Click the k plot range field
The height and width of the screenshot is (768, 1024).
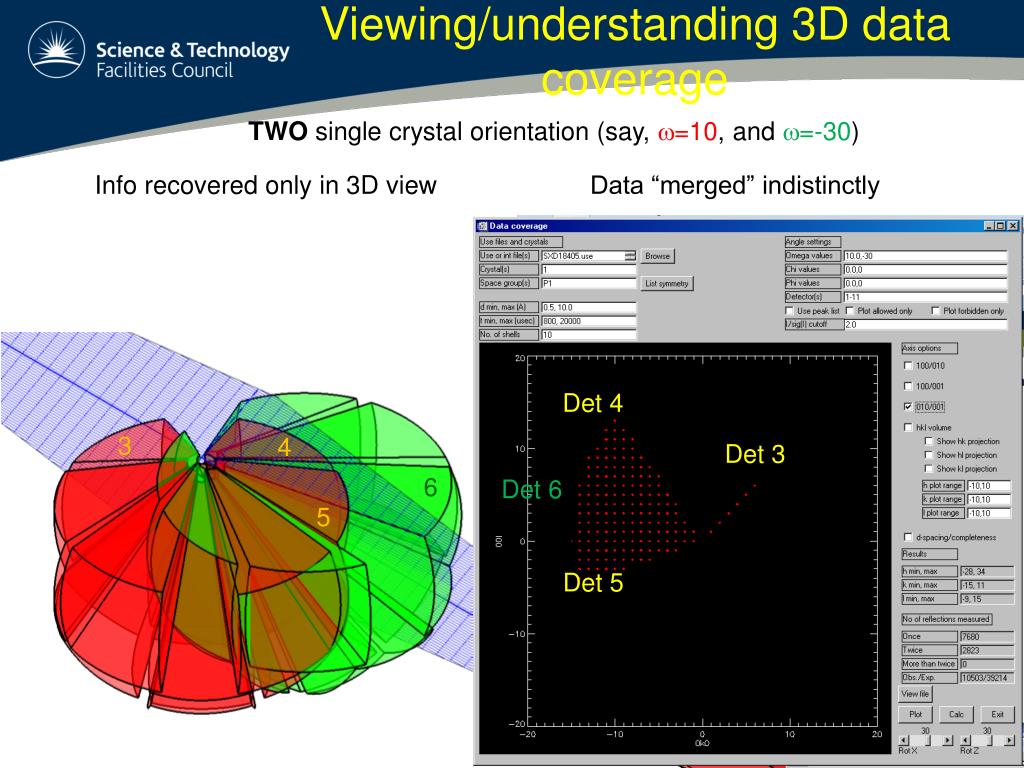pos(989,500)
